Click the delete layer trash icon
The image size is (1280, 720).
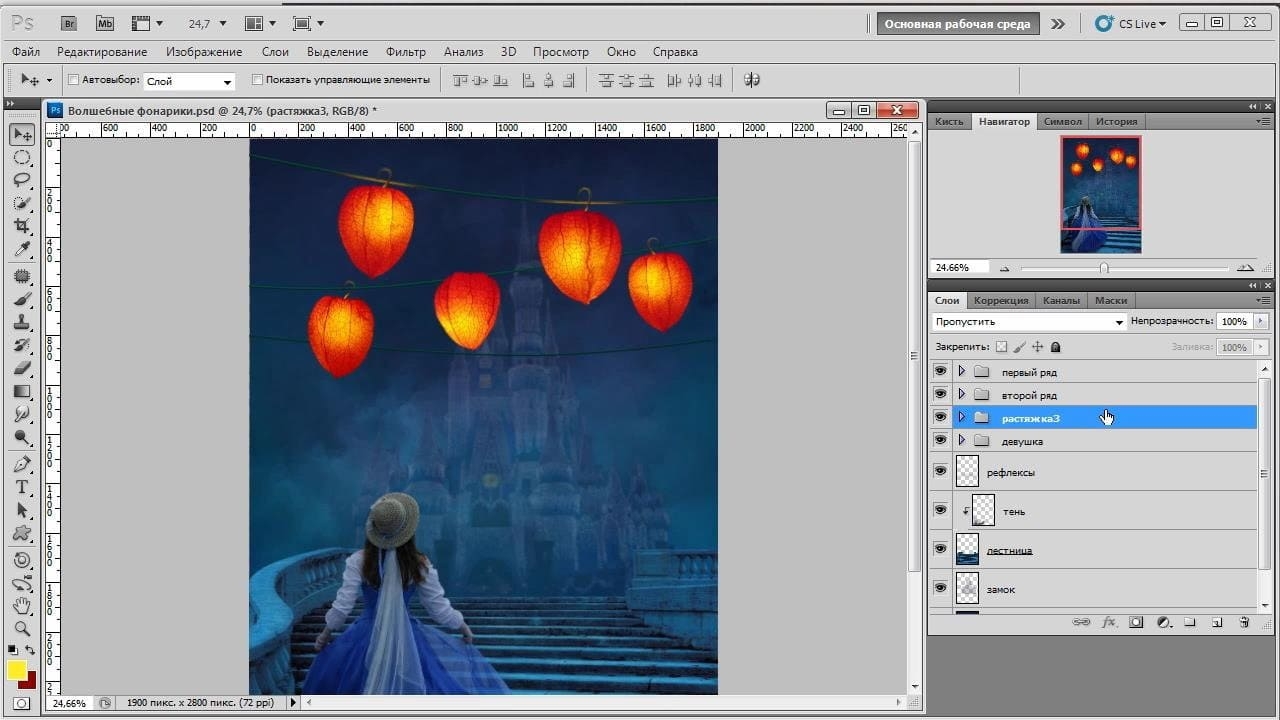click(x=1244, y=622)
